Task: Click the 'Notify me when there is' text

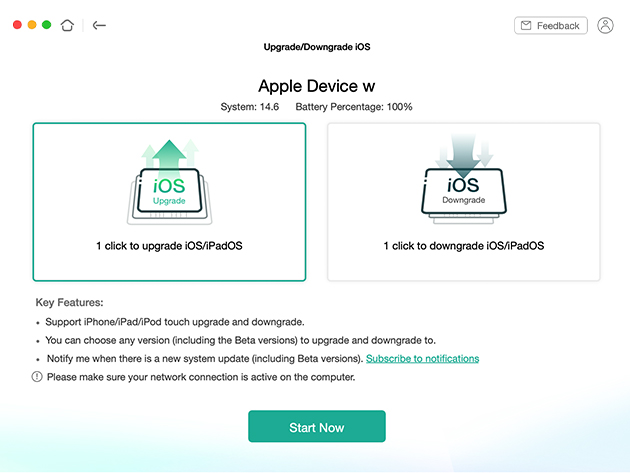Action: [x=205, y=358]
